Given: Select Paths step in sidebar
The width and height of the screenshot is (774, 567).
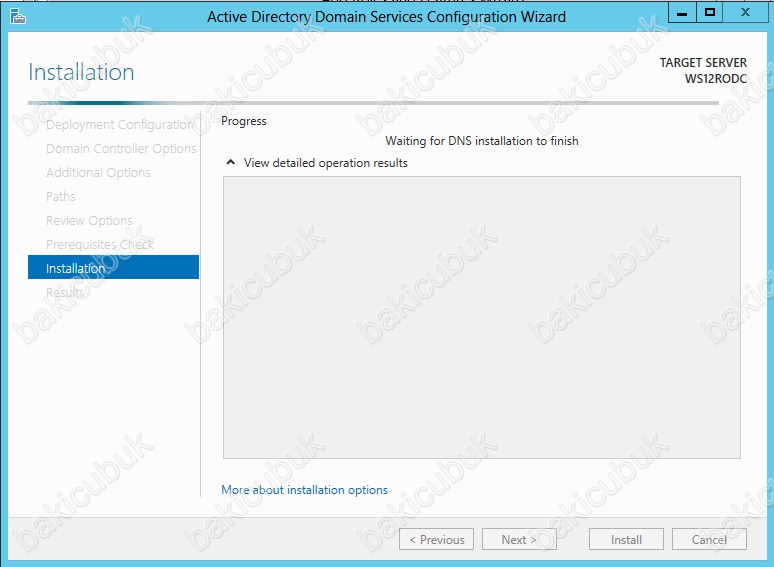Looking at the screenshot, I should click(61, 196).
